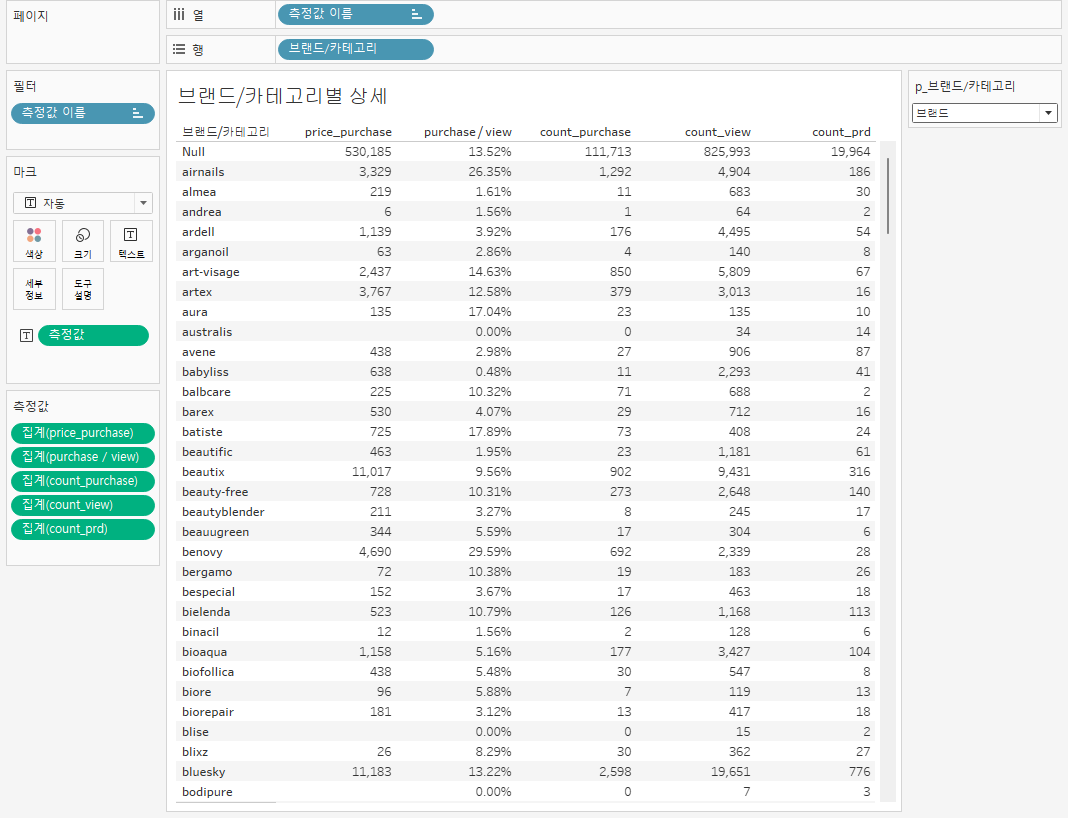Screen dimensions: 1068x818
Task: Open the Size (크기) marks card
Action: click(82, 241)
